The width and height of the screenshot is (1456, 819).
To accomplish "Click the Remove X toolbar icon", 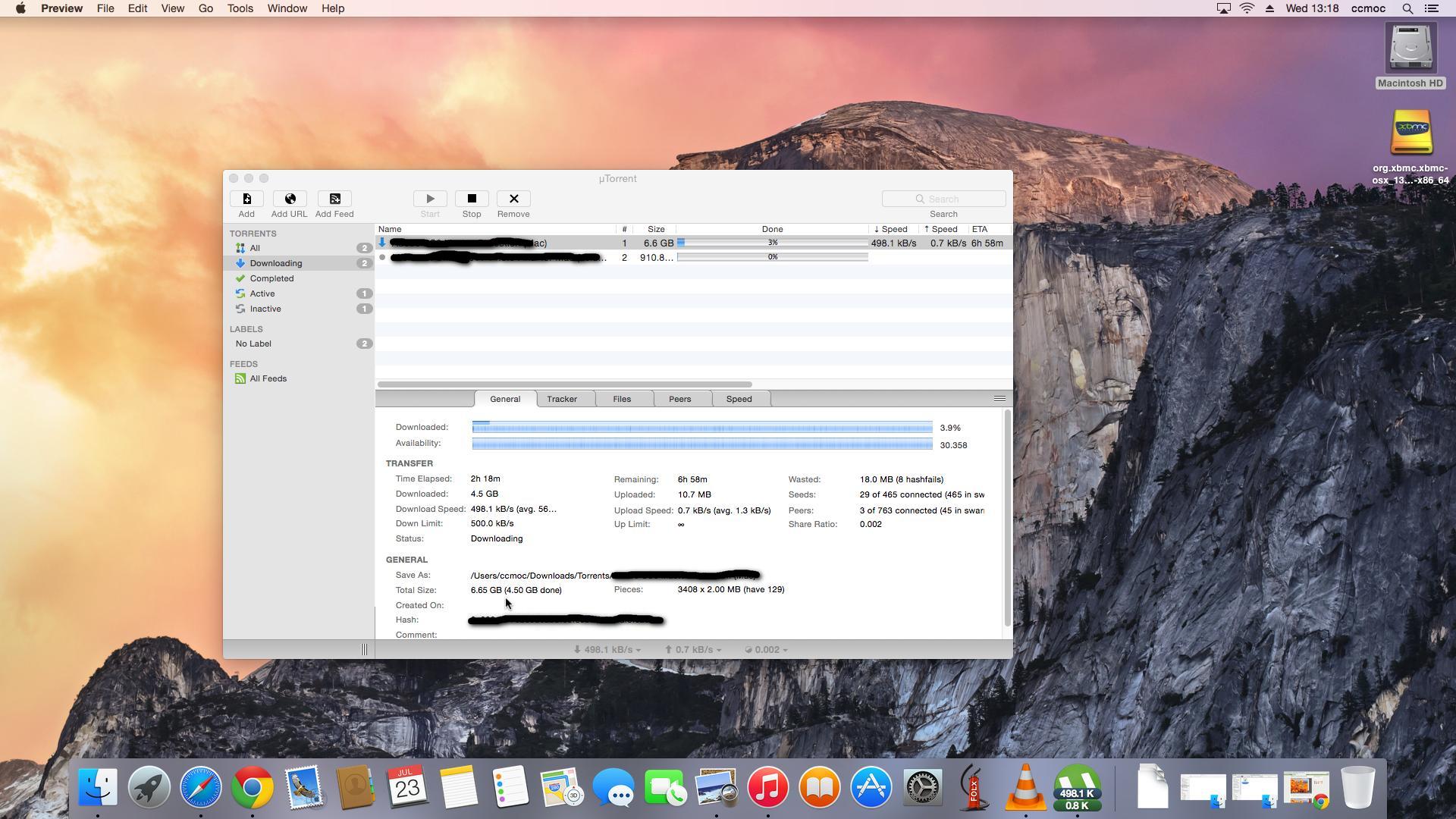I will 513,199.
